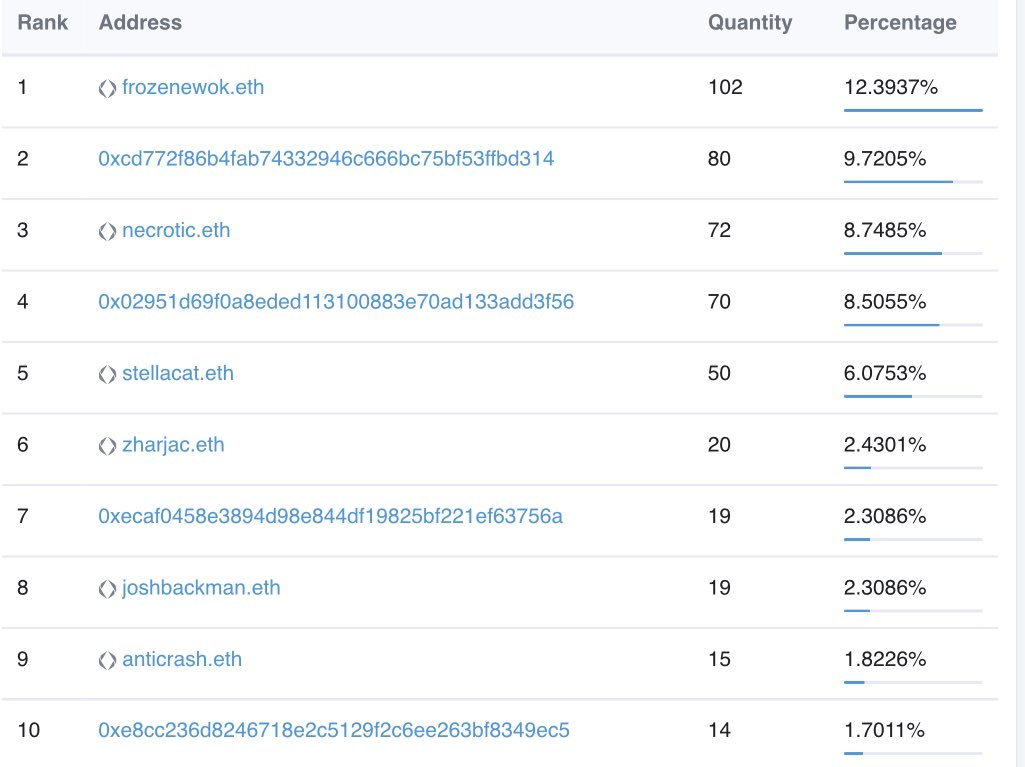Open address 0xe8cc236d8246718e2c5129f2c6ee263bf8349ec5

point(334,730)
